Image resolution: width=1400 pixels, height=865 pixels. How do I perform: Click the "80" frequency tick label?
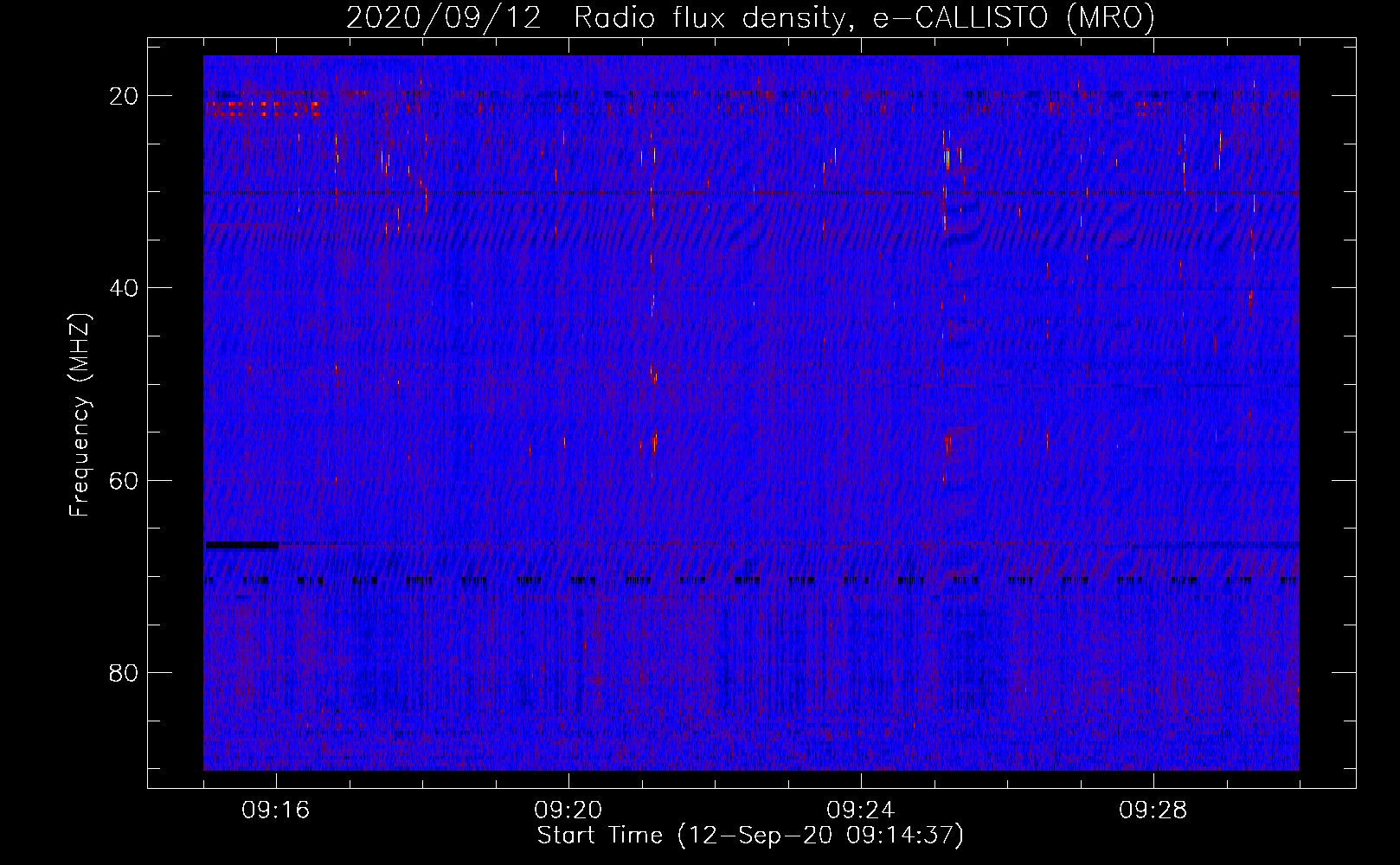124,672
